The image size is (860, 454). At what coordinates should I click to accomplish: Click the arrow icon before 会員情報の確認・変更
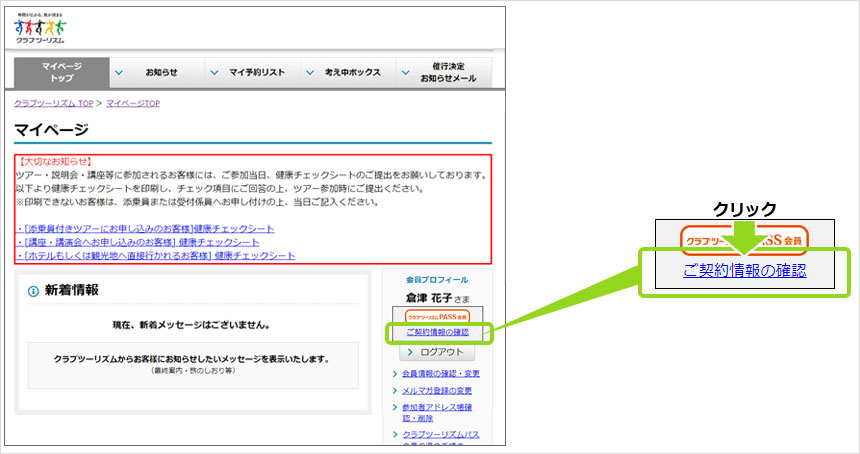coord(396,375)
